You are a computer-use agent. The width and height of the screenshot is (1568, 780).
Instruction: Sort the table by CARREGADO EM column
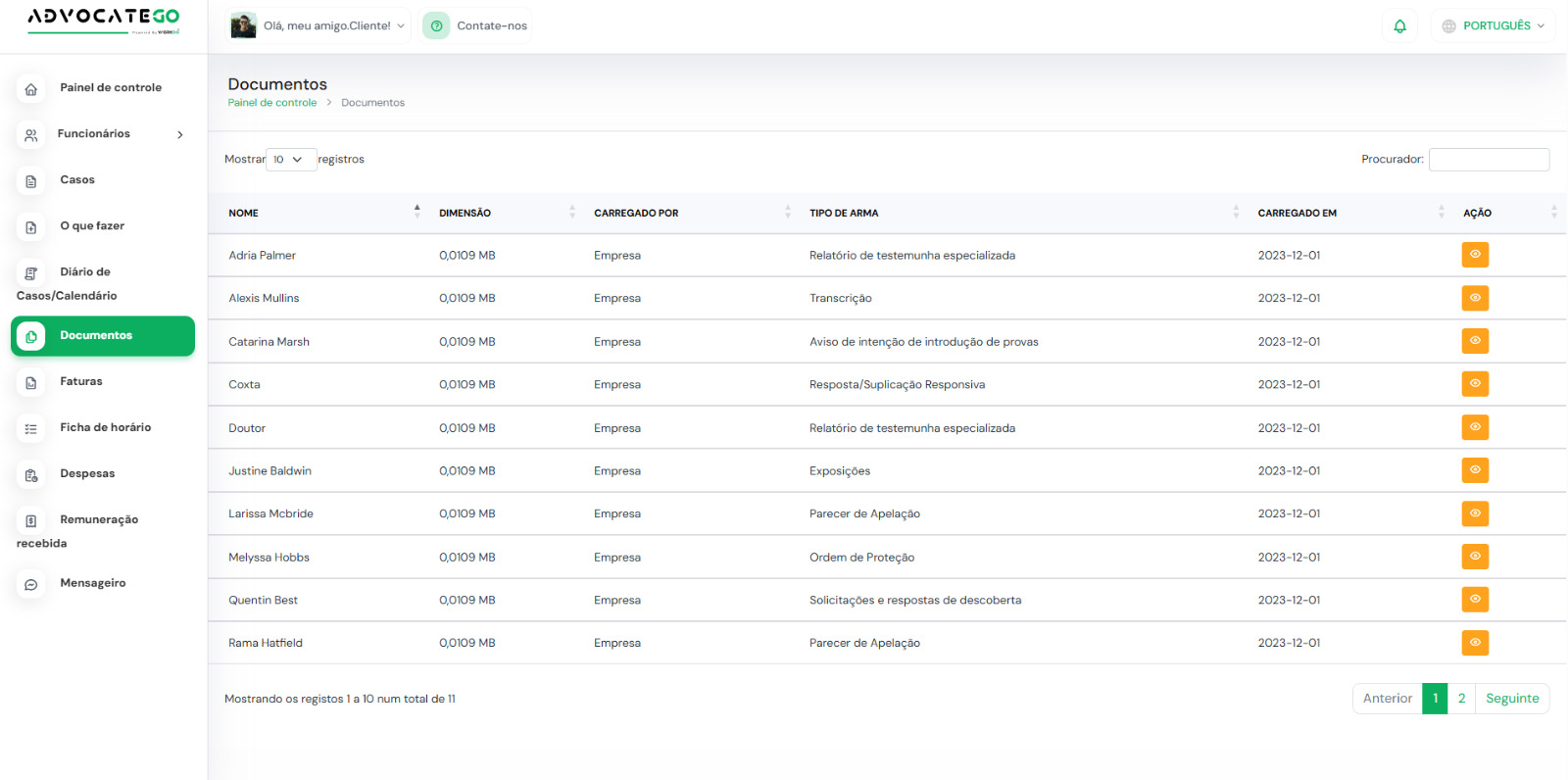[1350, 213]
